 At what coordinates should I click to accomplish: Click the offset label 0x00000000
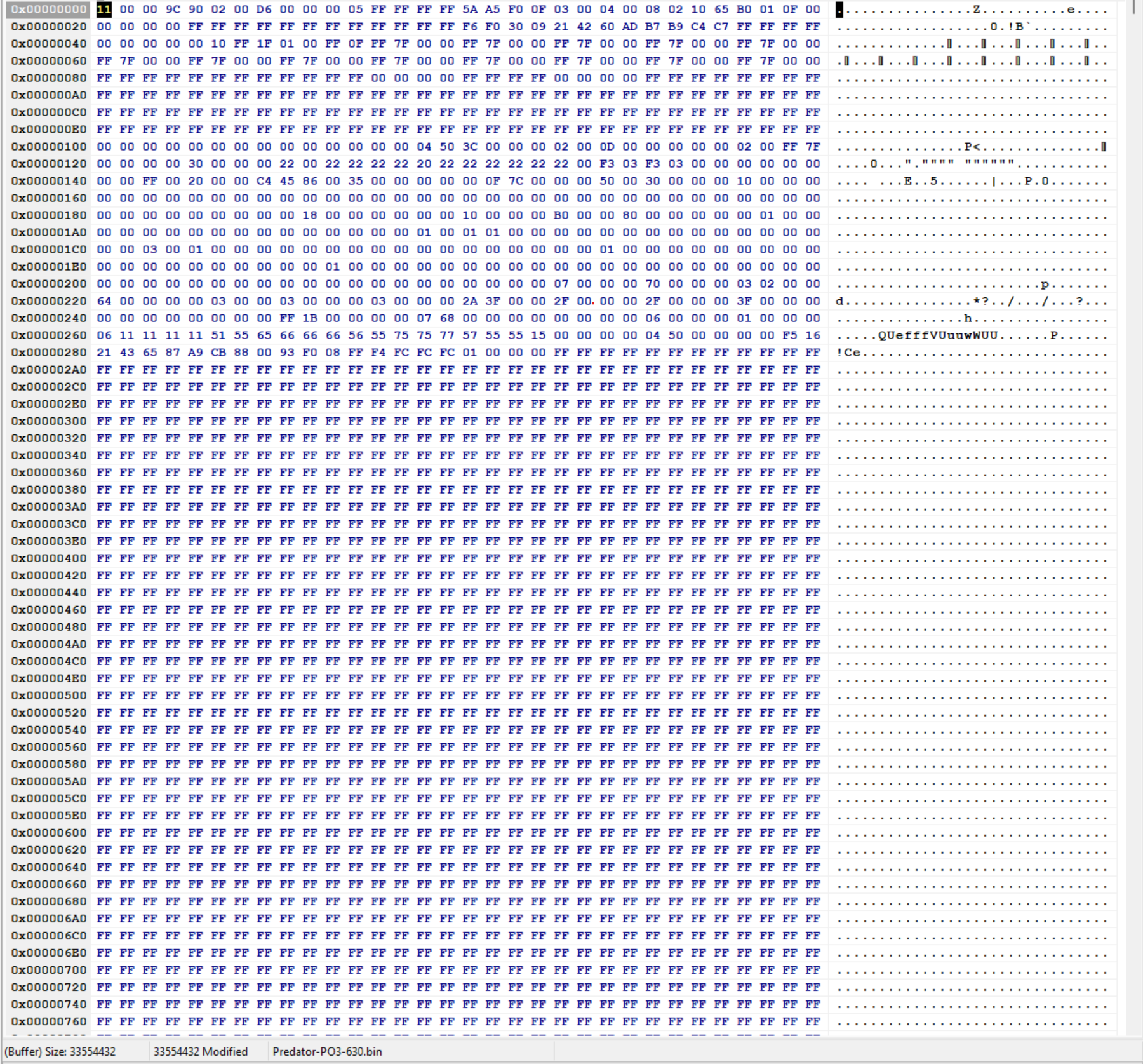click(x=49, y=10)
